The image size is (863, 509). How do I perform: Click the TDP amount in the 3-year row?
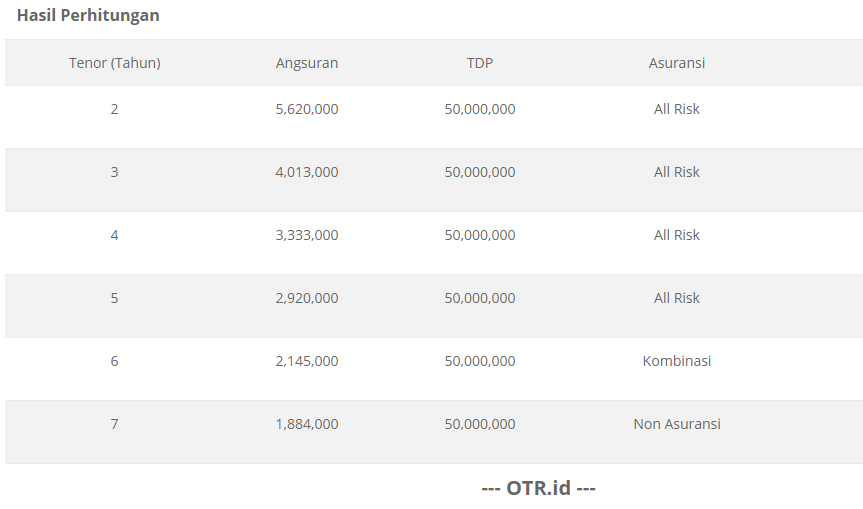pos(480,172)
